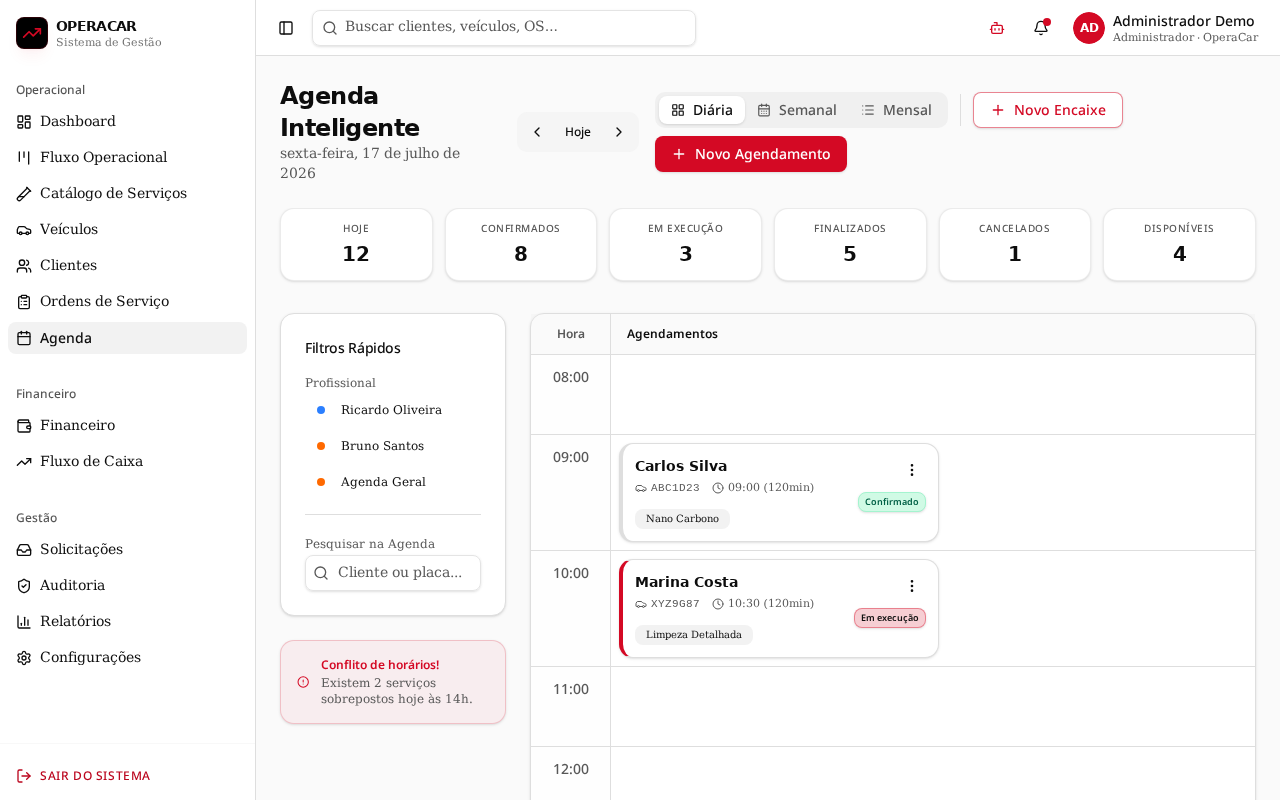Switch to Diária view
The width and height of the screenshot is (1280, 800).
[x=702, y=110]
